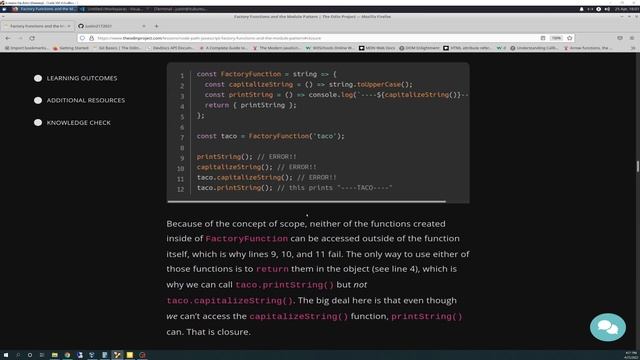Click the circle marker beside Knowledge Check
Image resolution: width=640 pixels, height=360 pixels.
(38, 122)
